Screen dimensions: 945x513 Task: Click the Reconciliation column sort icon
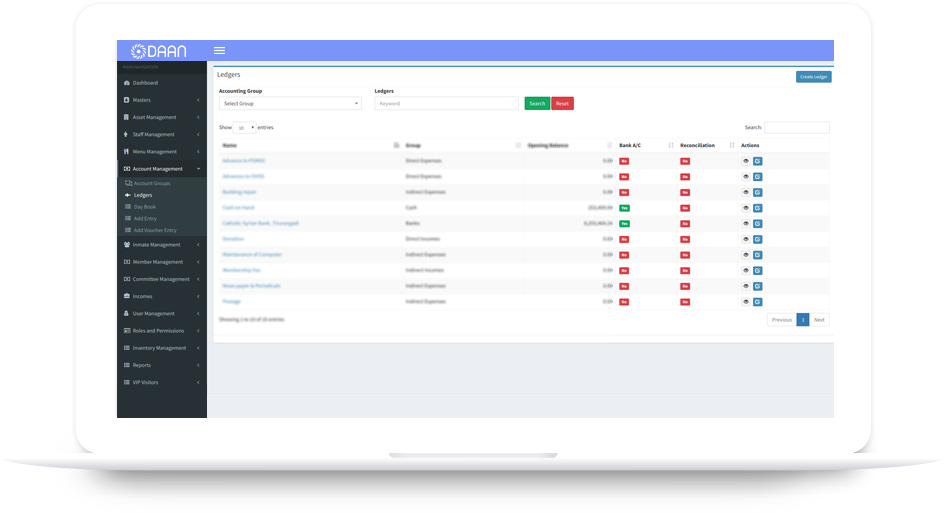732,146
